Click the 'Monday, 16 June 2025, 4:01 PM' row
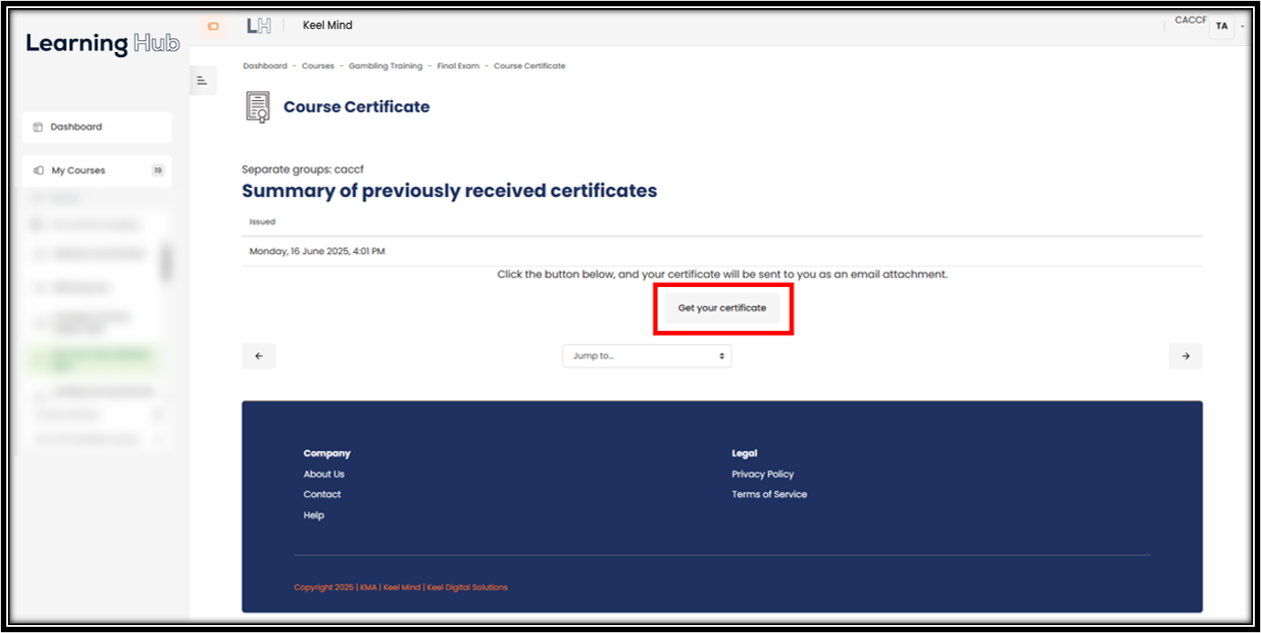 (722, 251)
